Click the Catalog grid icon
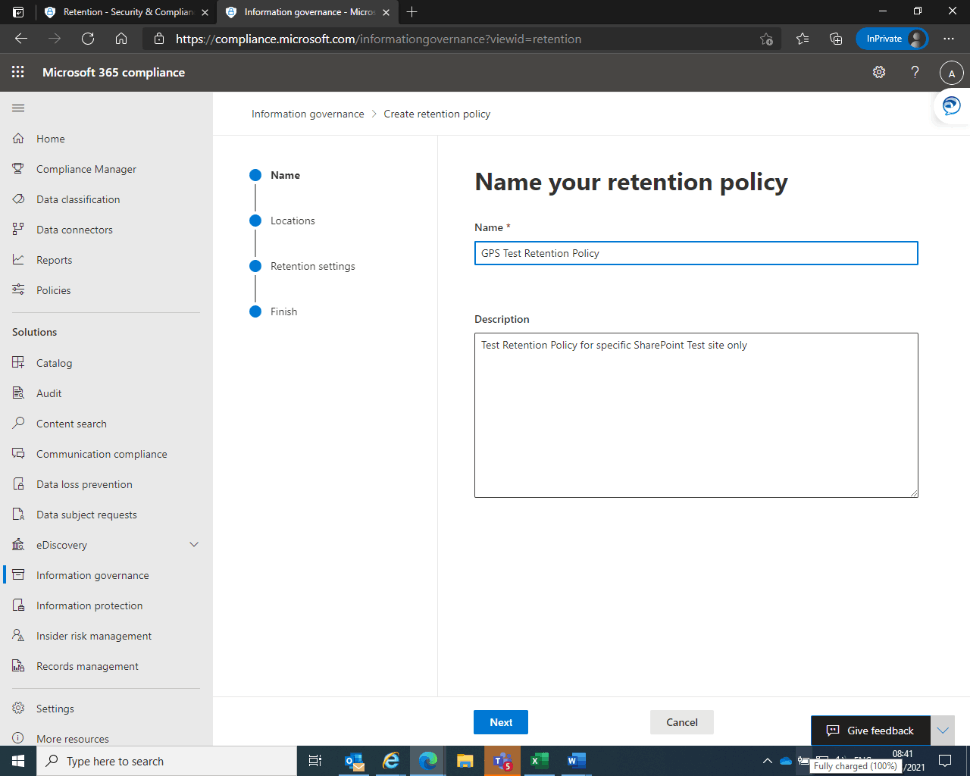This screenshot has height=776, width=970. 19,363
